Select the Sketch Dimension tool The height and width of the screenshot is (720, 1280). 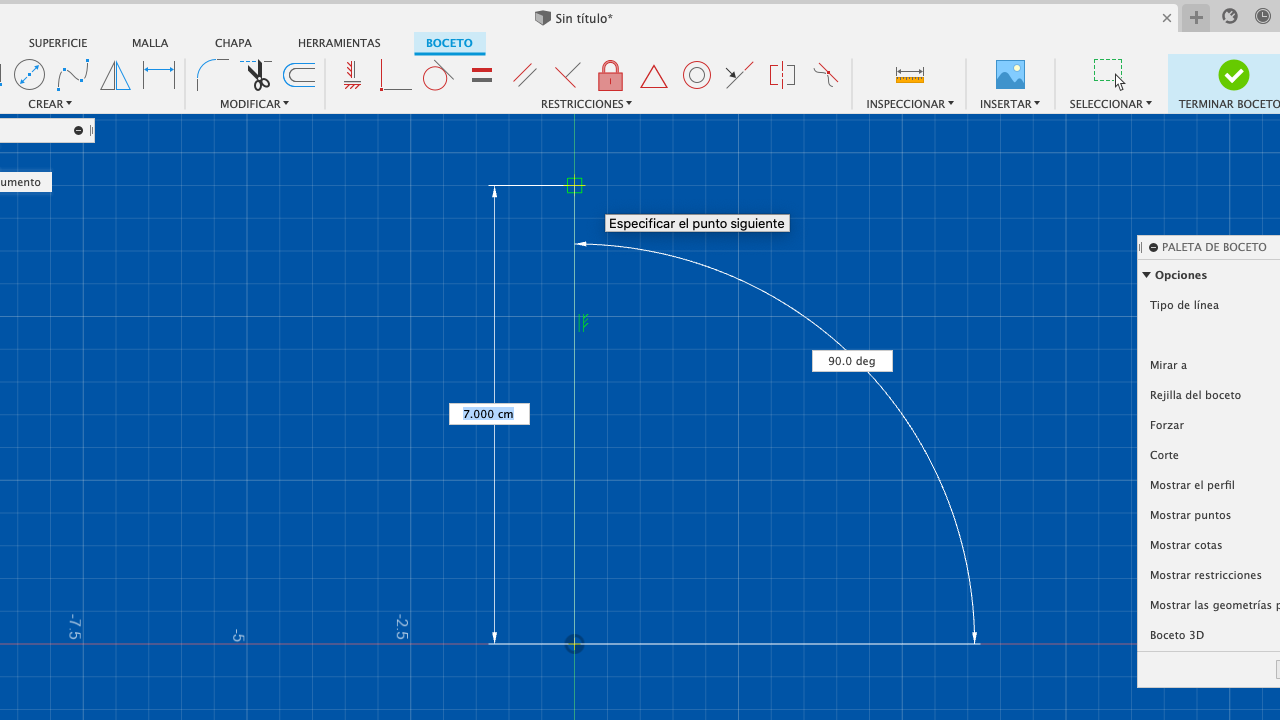point(159,72)
